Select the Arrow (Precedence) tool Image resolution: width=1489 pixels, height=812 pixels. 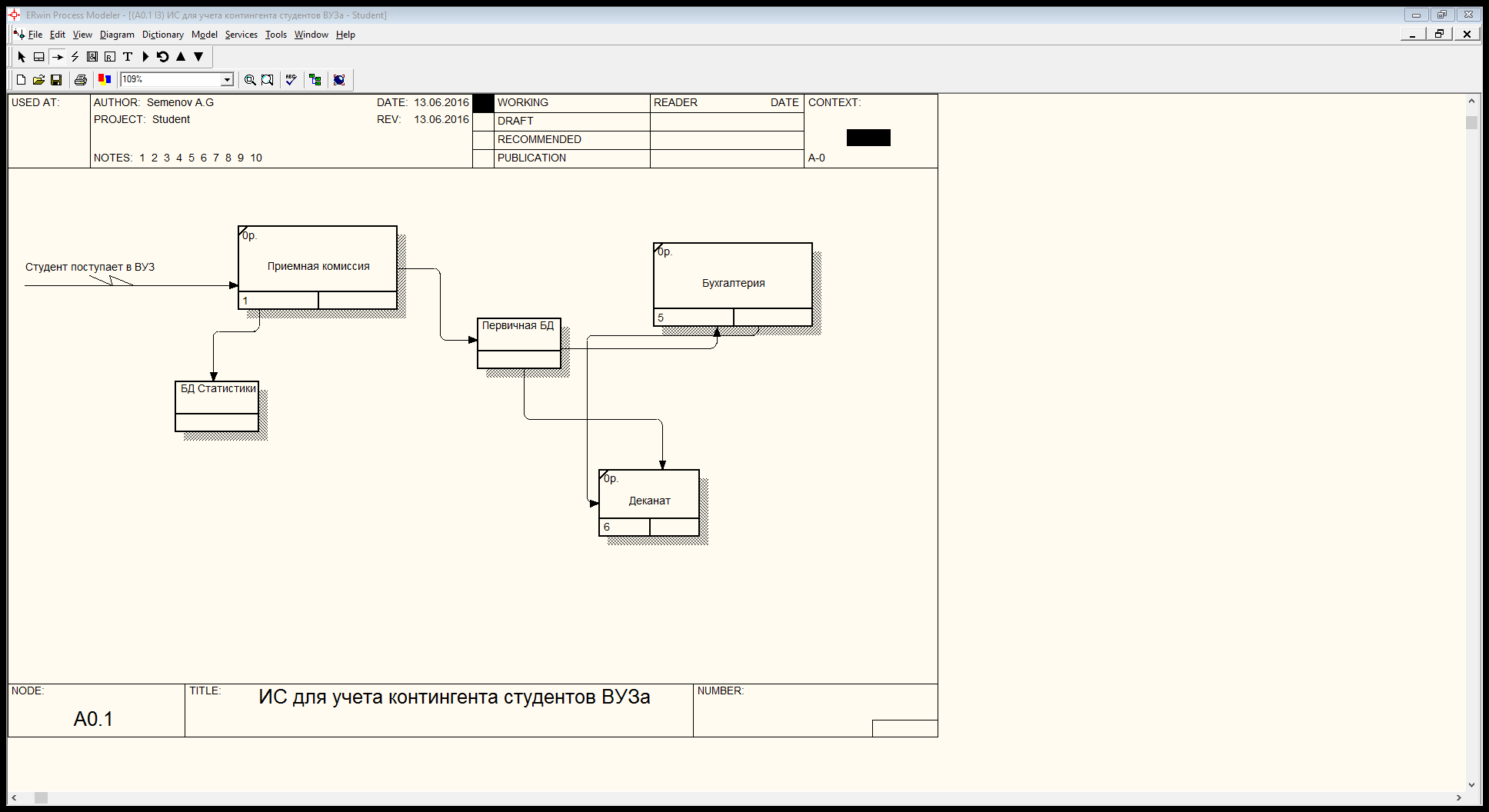[57, 57]
